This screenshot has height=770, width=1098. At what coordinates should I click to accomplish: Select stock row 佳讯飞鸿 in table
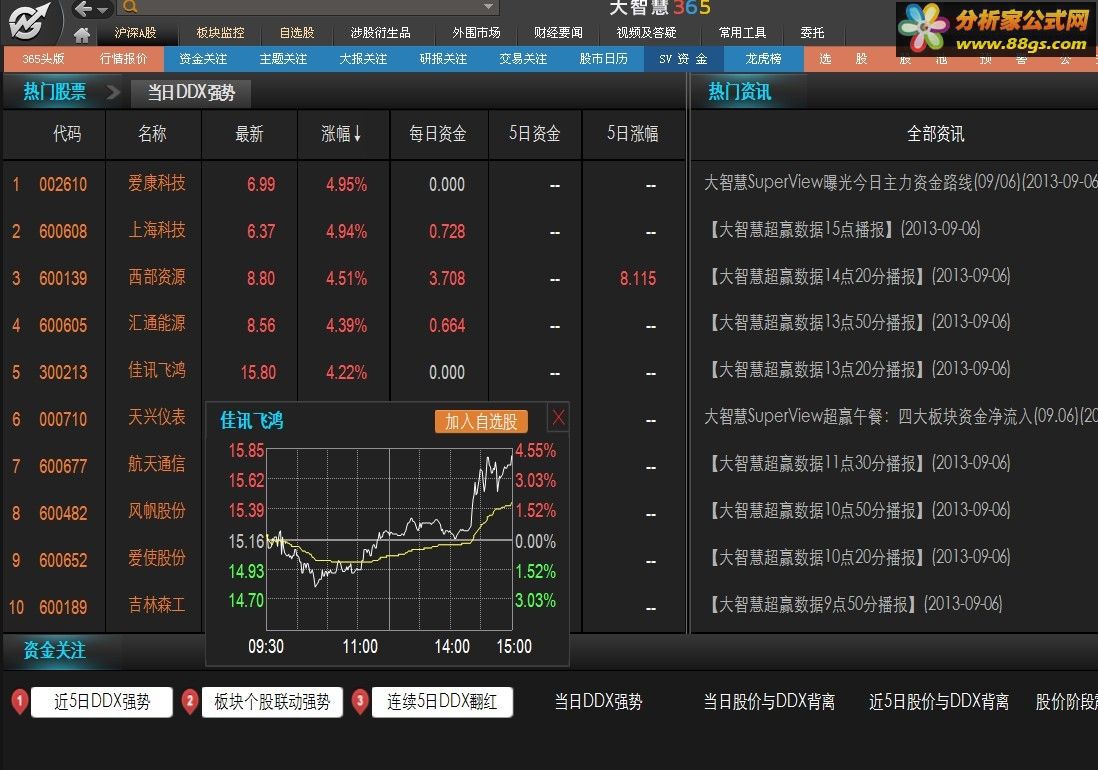click(x=343, y=372)
